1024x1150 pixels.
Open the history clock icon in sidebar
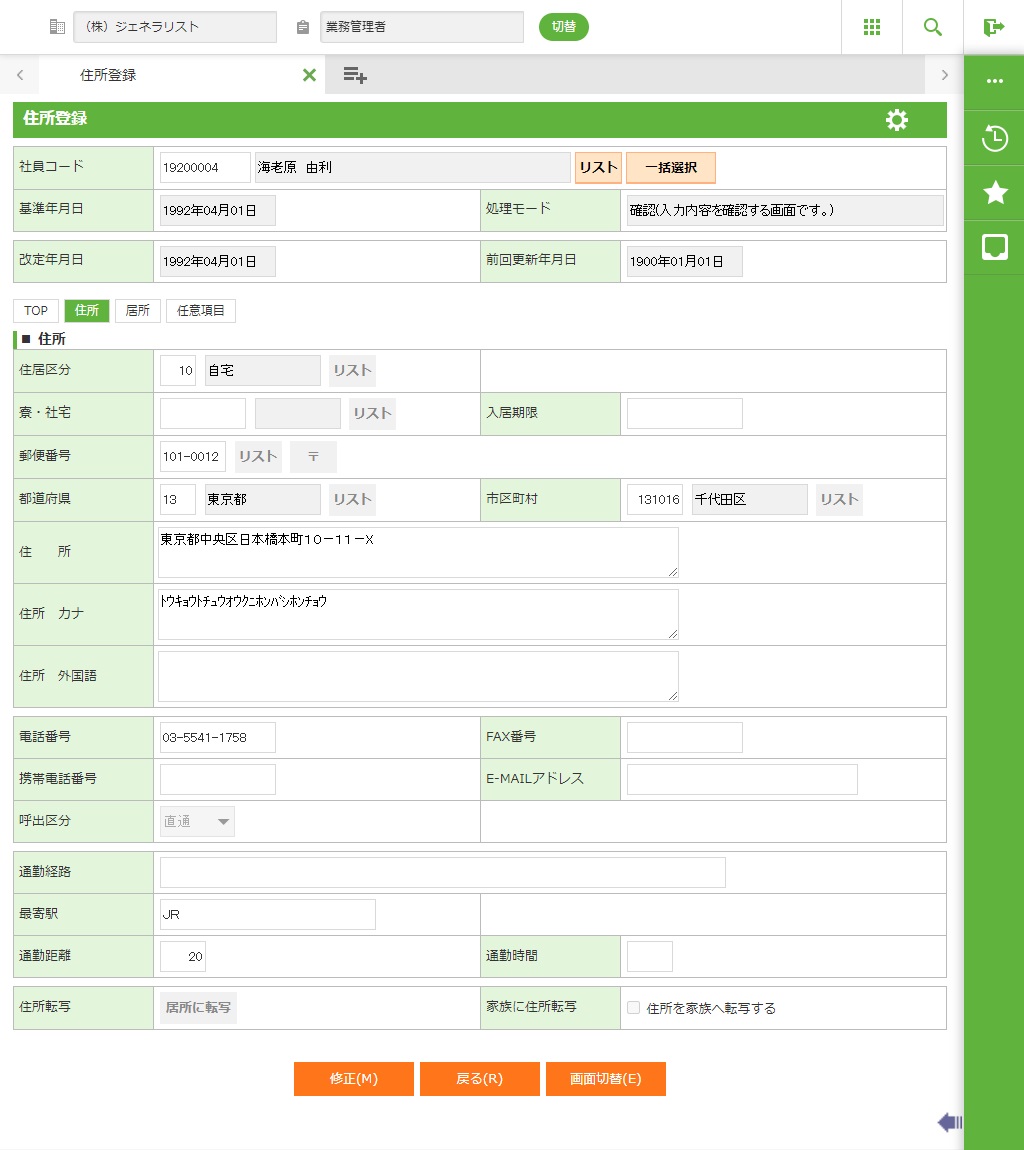click(x=994, y=138)
